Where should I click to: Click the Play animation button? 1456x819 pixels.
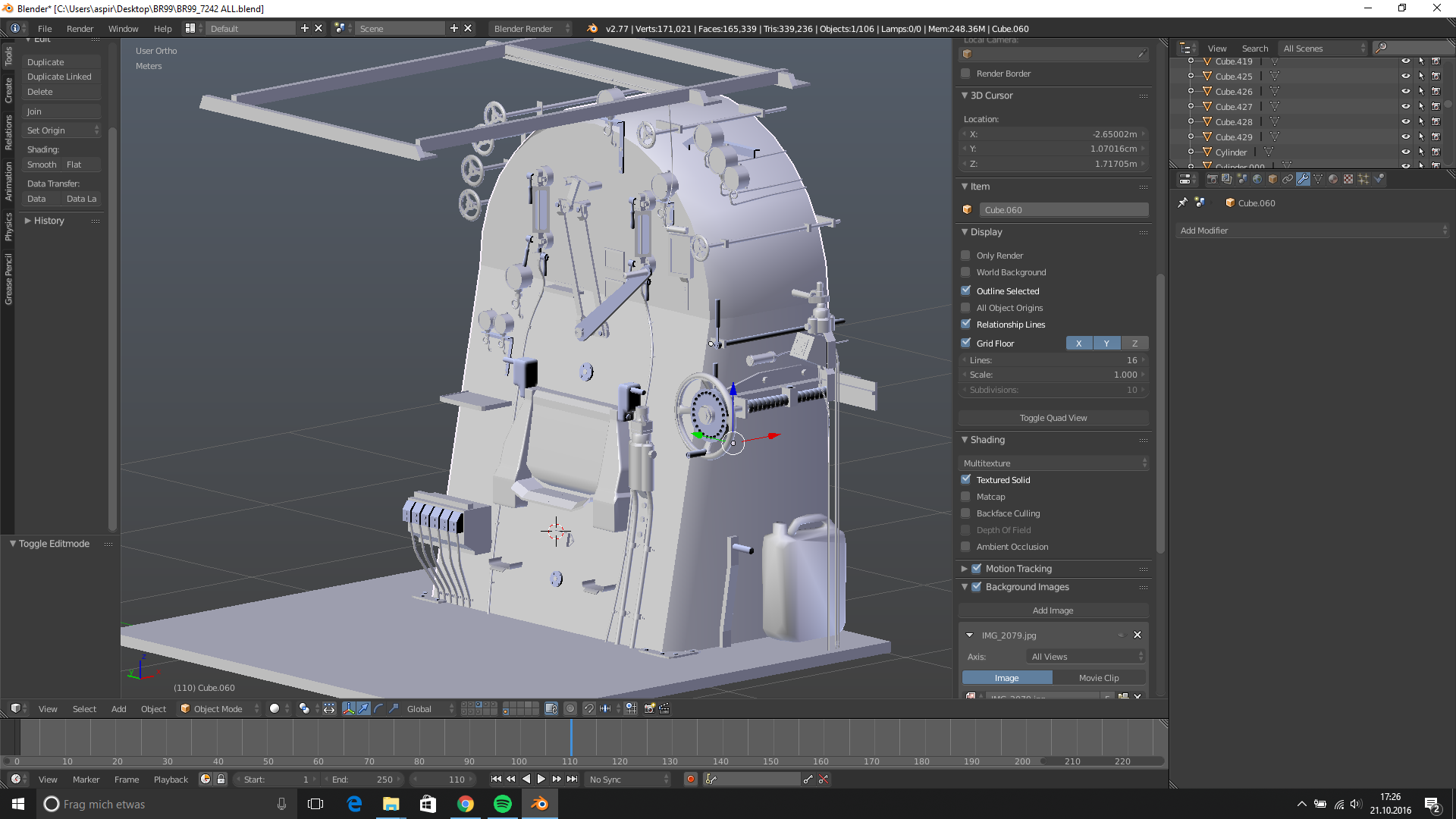pos(541,779)
